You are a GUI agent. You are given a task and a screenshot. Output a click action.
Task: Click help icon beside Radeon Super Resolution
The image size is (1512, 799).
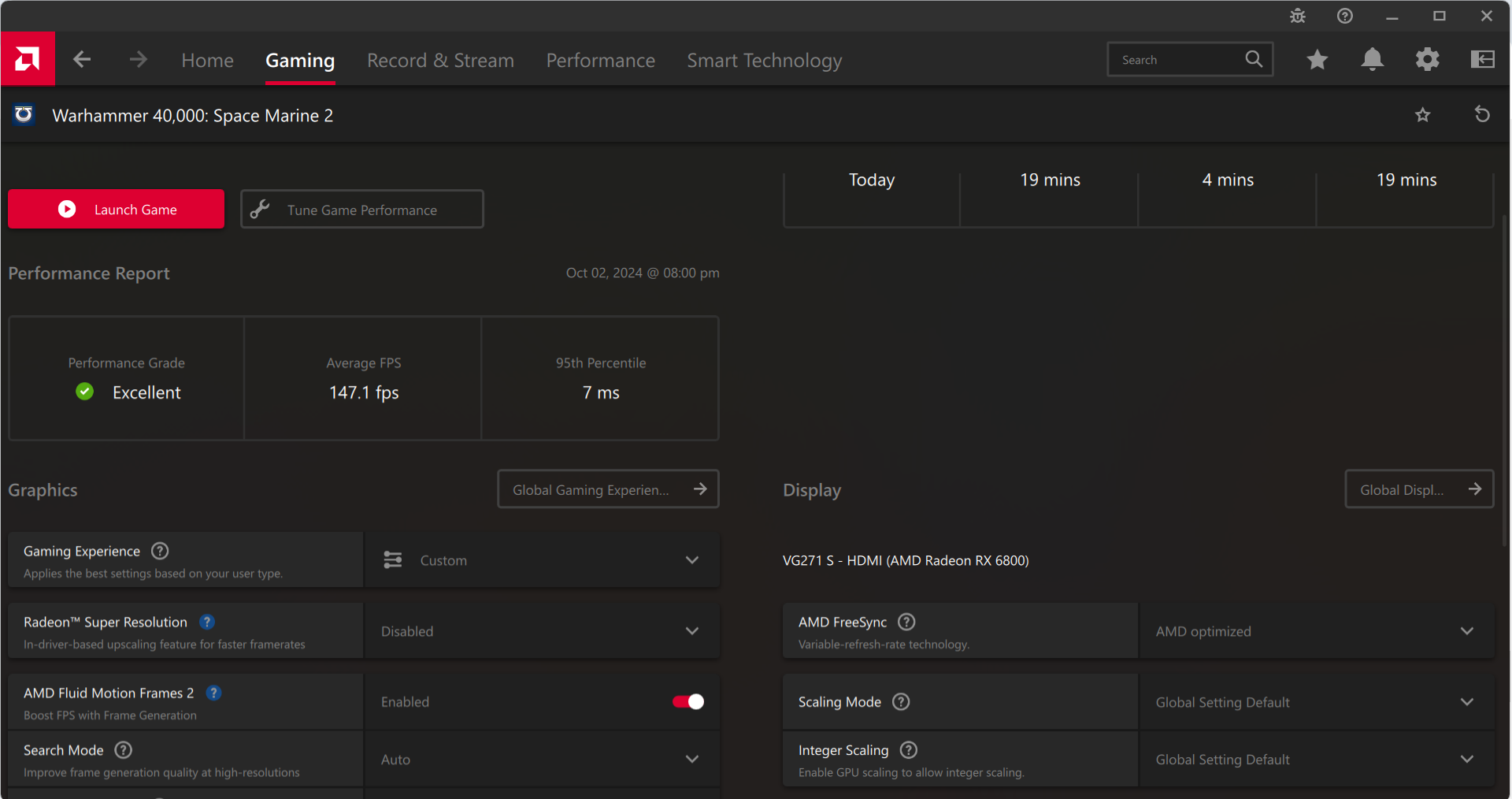coord(207,622)
